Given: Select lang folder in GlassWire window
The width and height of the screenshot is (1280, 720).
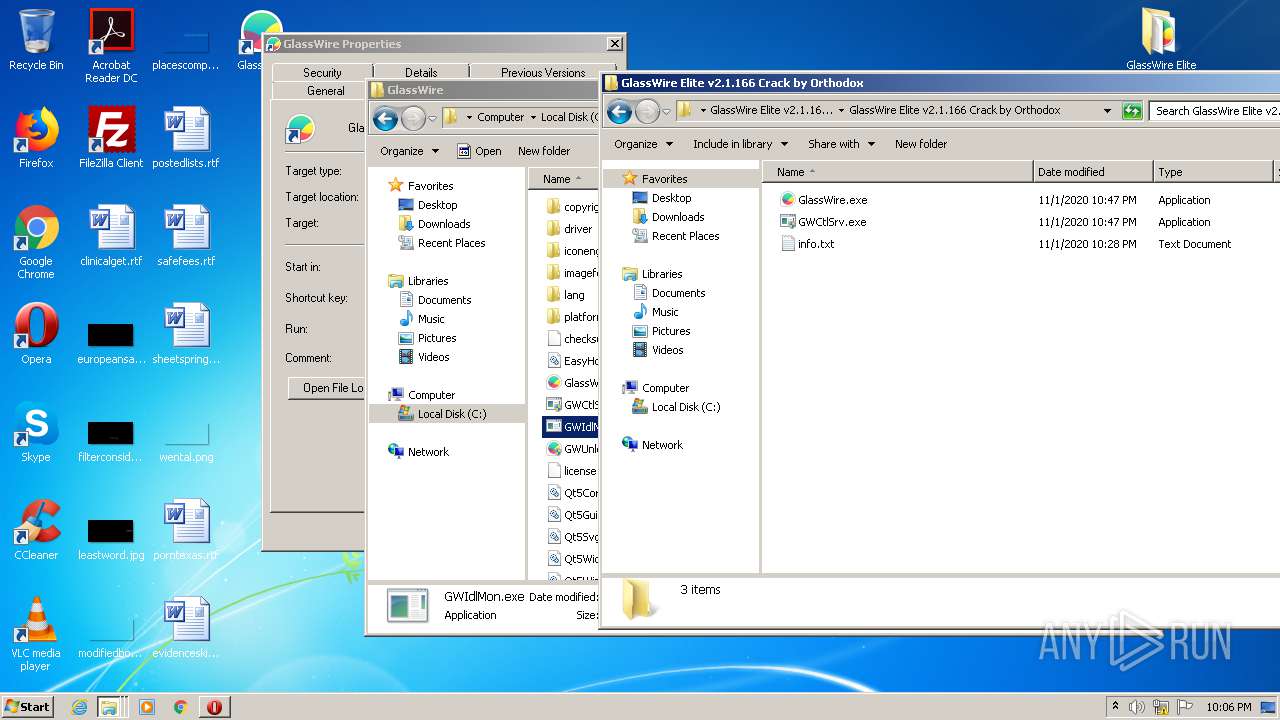Looking at the screenshot, I should tap(567, 295).
